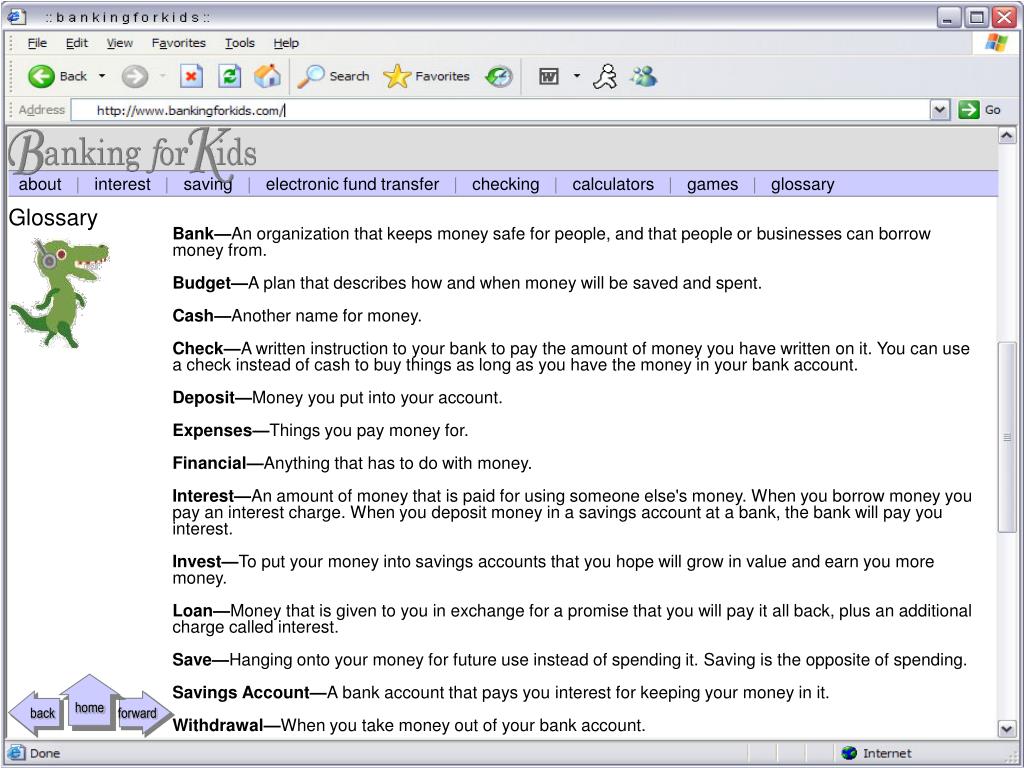The image size is (1024, 768).
Task: Click the bold term "Loan"
Action: (x=193, y=611)
